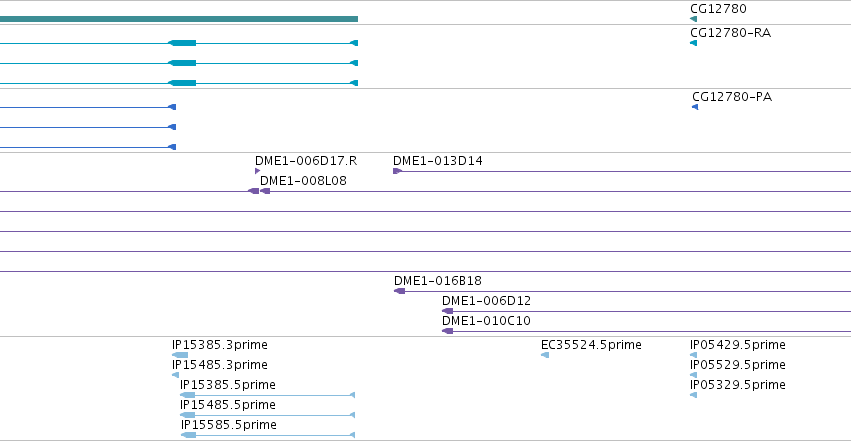Click the DME1-006D17.R clone arrow
The width and height of the screenshot is (851, 441).
click(x=258, y=171)
